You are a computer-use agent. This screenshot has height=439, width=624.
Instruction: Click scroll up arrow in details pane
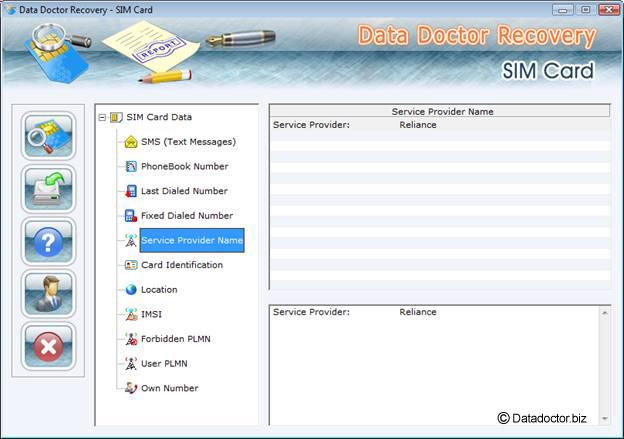pyautogui.click(x=604, y=313)
